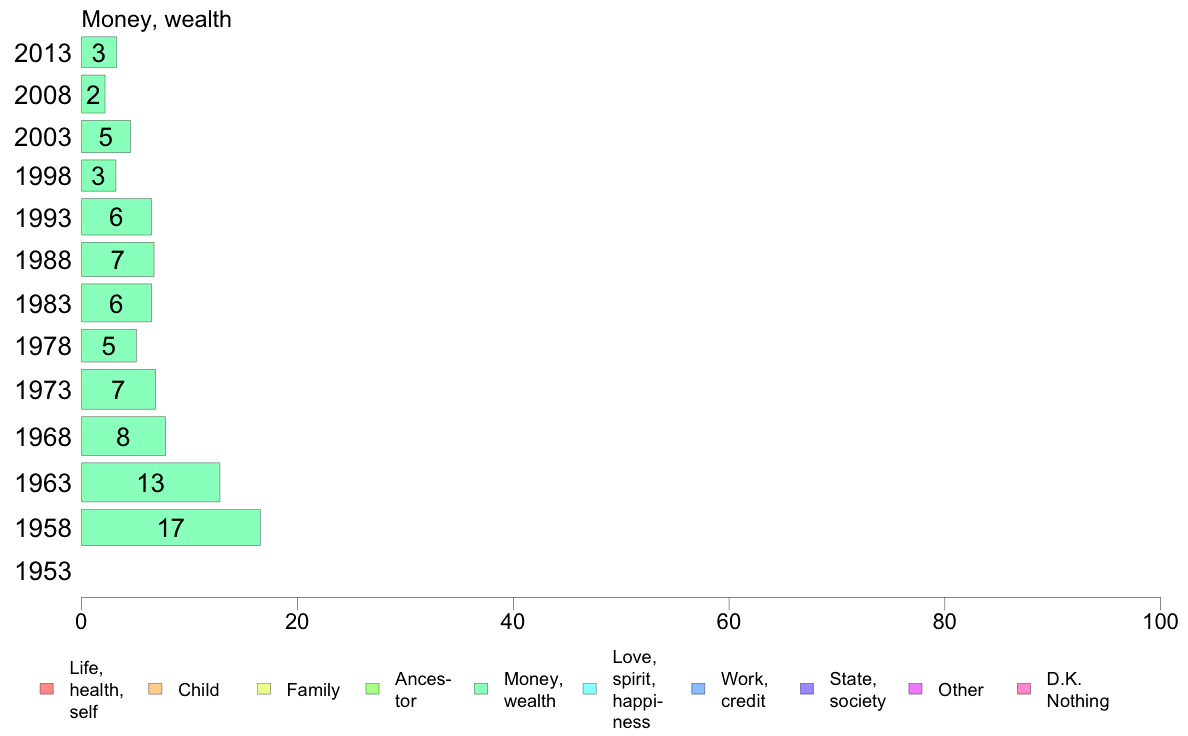Select the Ancestor legend color swatch

click(372, 689)
